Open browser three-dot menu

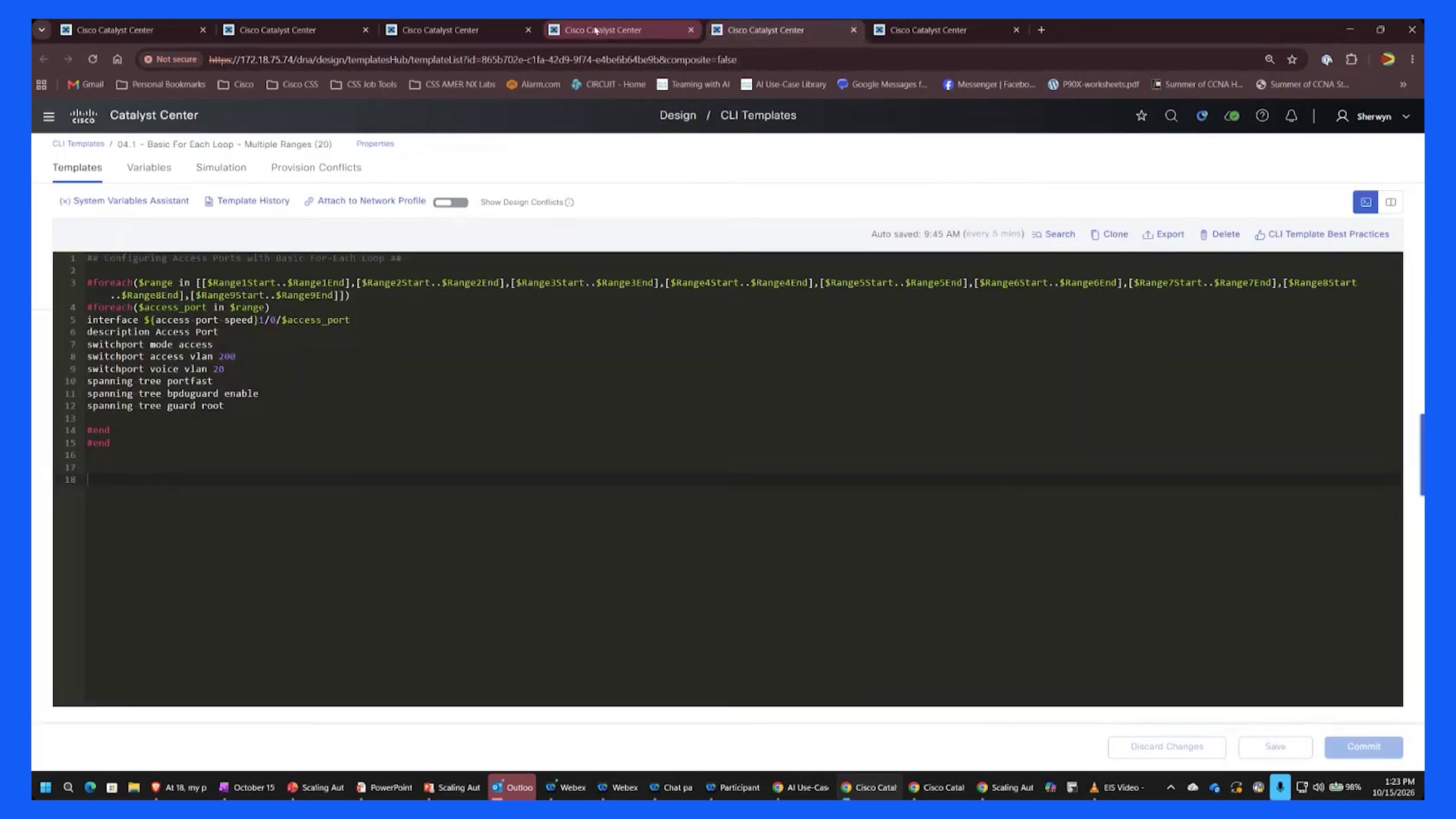1412,59
